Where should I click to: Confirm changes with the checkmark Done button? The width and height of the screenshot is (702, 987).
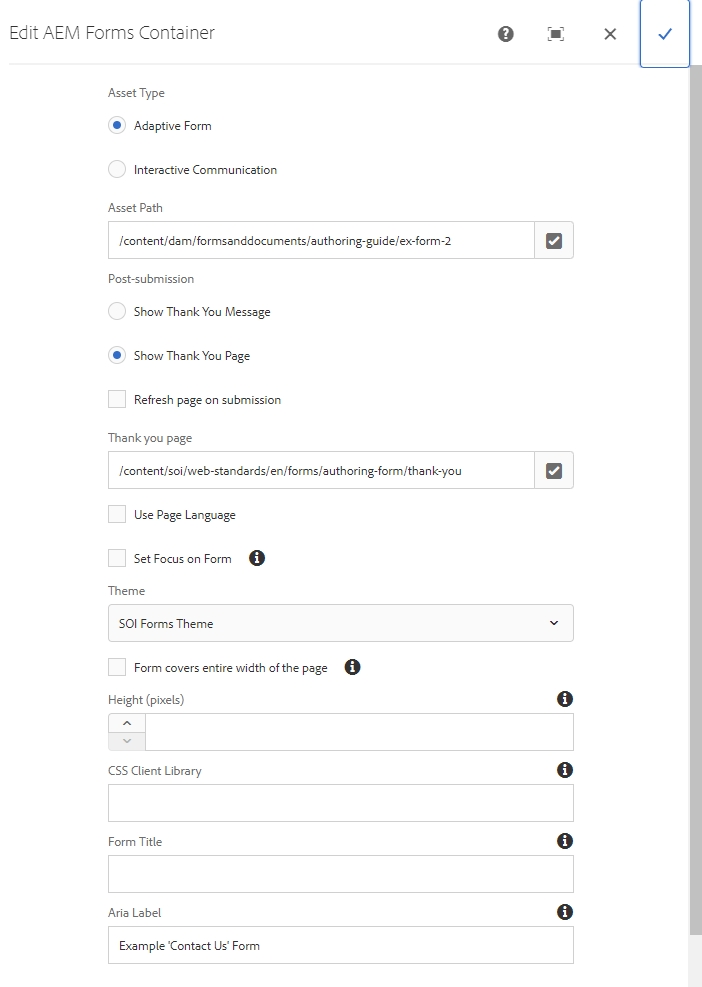click(x=665, y=34)
